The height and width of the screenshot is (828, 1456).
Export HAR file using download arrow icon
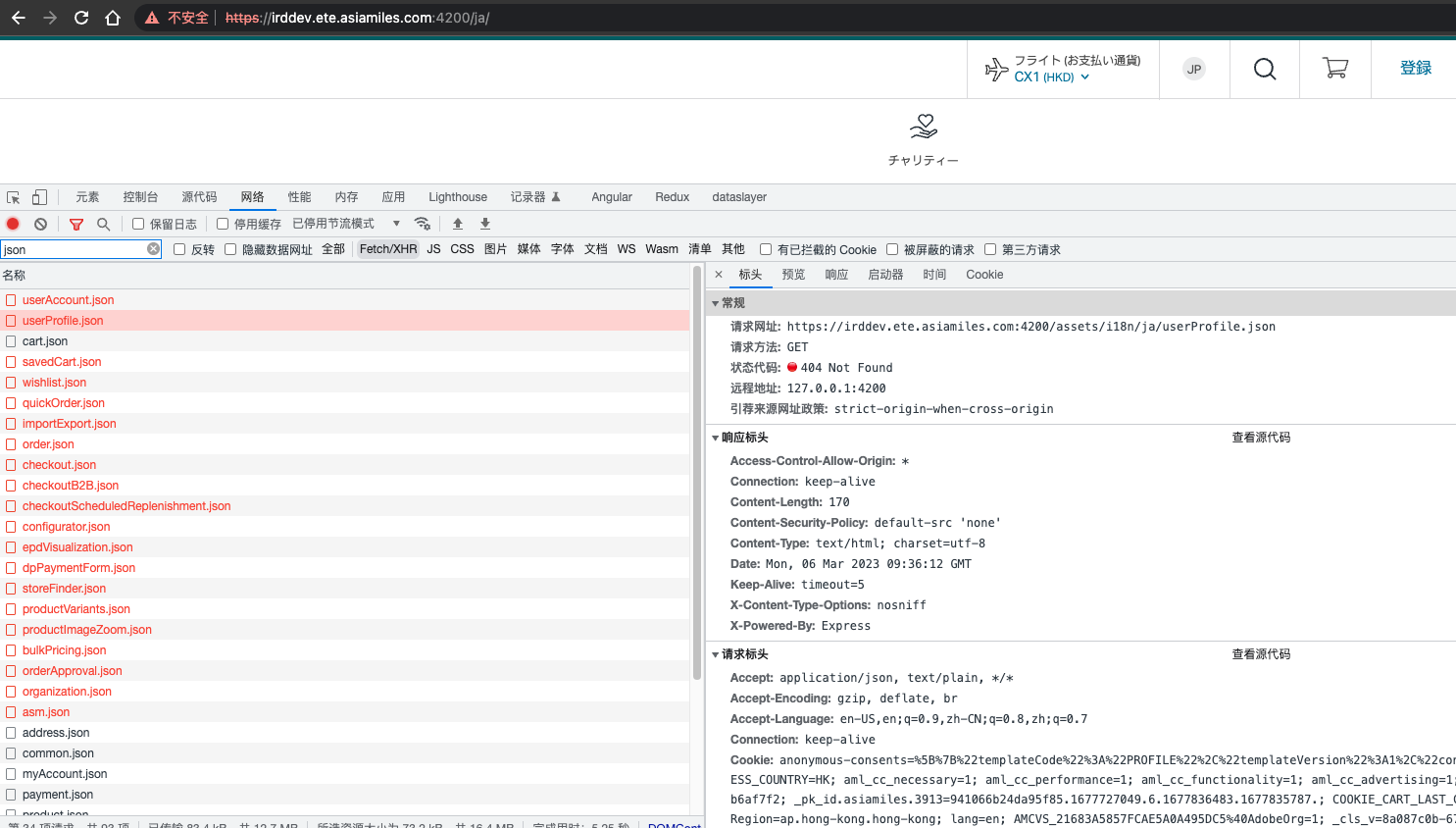484,224
